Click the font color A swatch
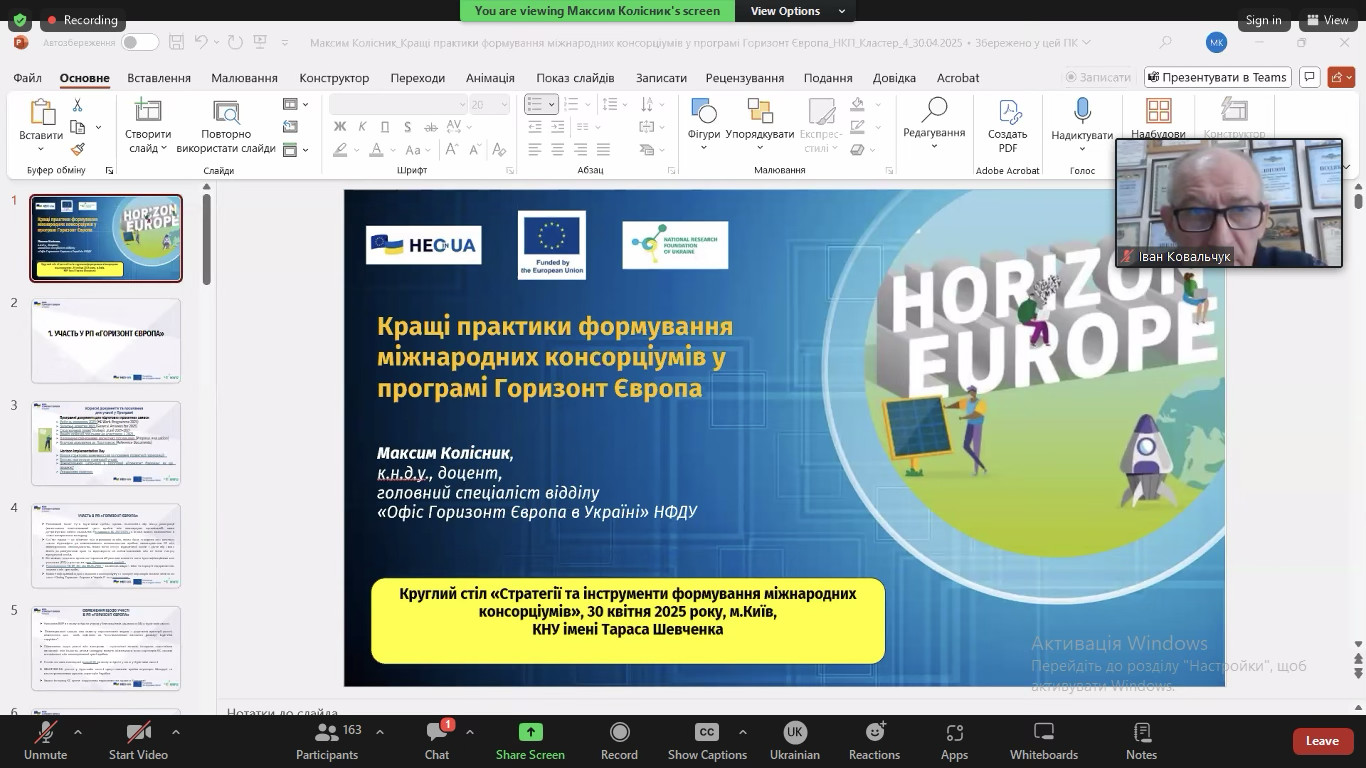 376,150
